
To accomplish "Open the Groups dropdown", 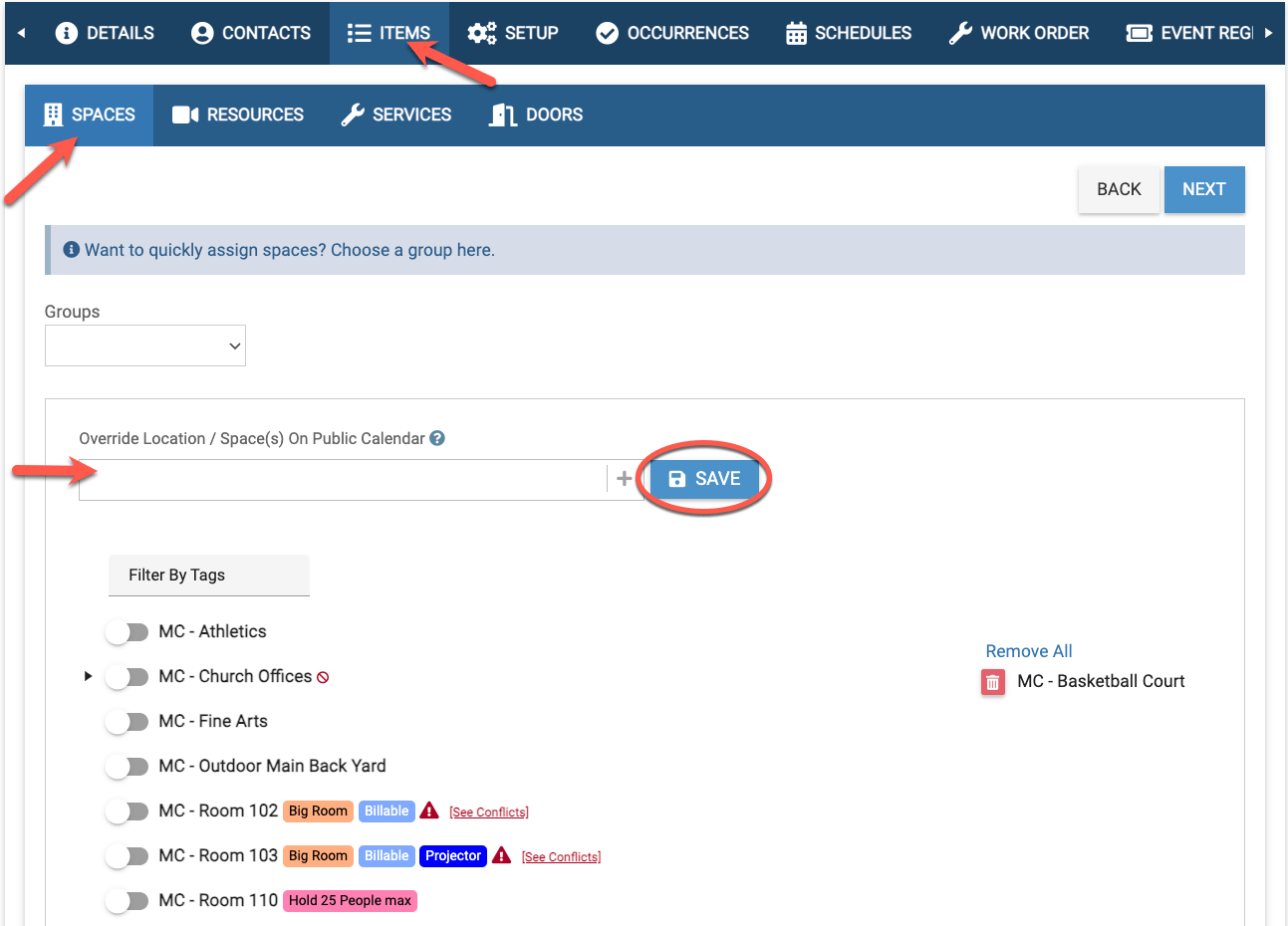I will [x=144, y=345].
